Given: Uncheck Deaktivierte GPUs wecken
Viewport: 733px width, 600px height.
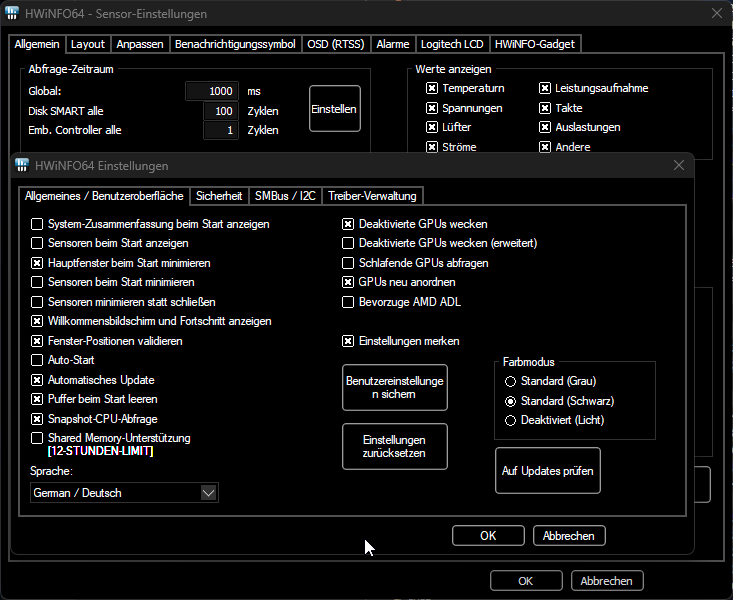Looking at the screenshot, I should click(348, 224).
